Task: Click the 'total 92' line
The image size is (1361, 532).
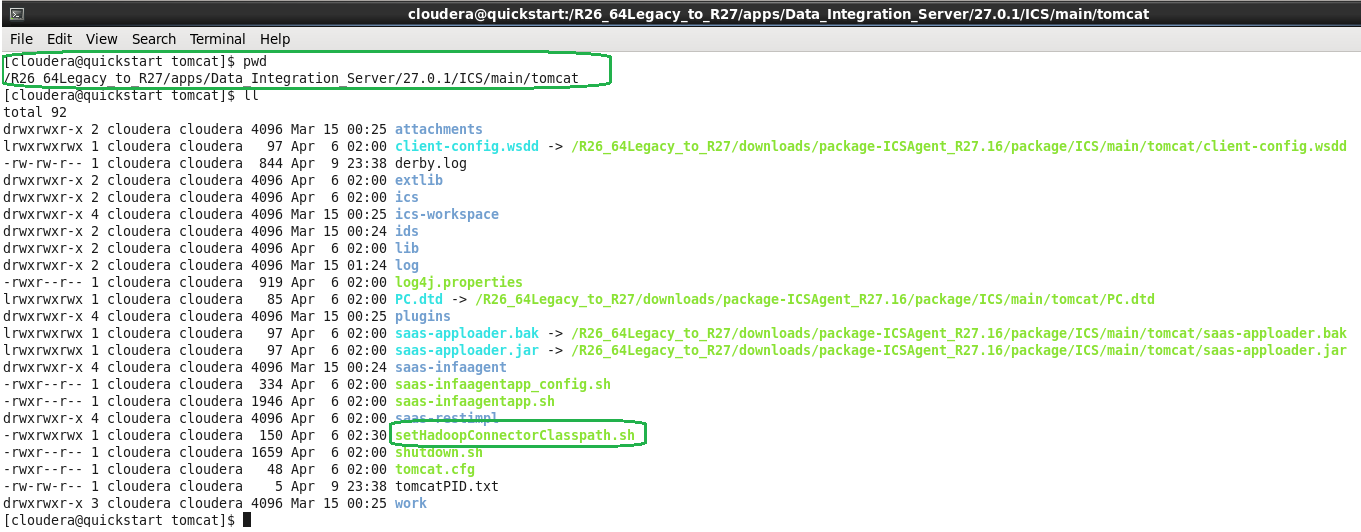Action: tap(35, 112)
